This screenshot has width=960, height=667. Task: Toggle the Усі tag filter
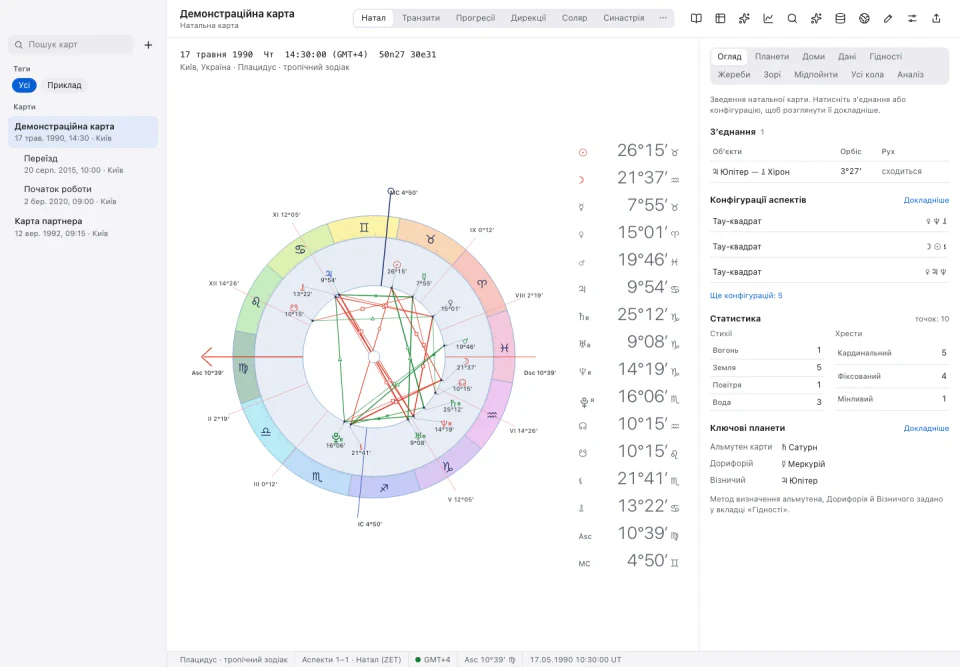[x=24, y=85]
